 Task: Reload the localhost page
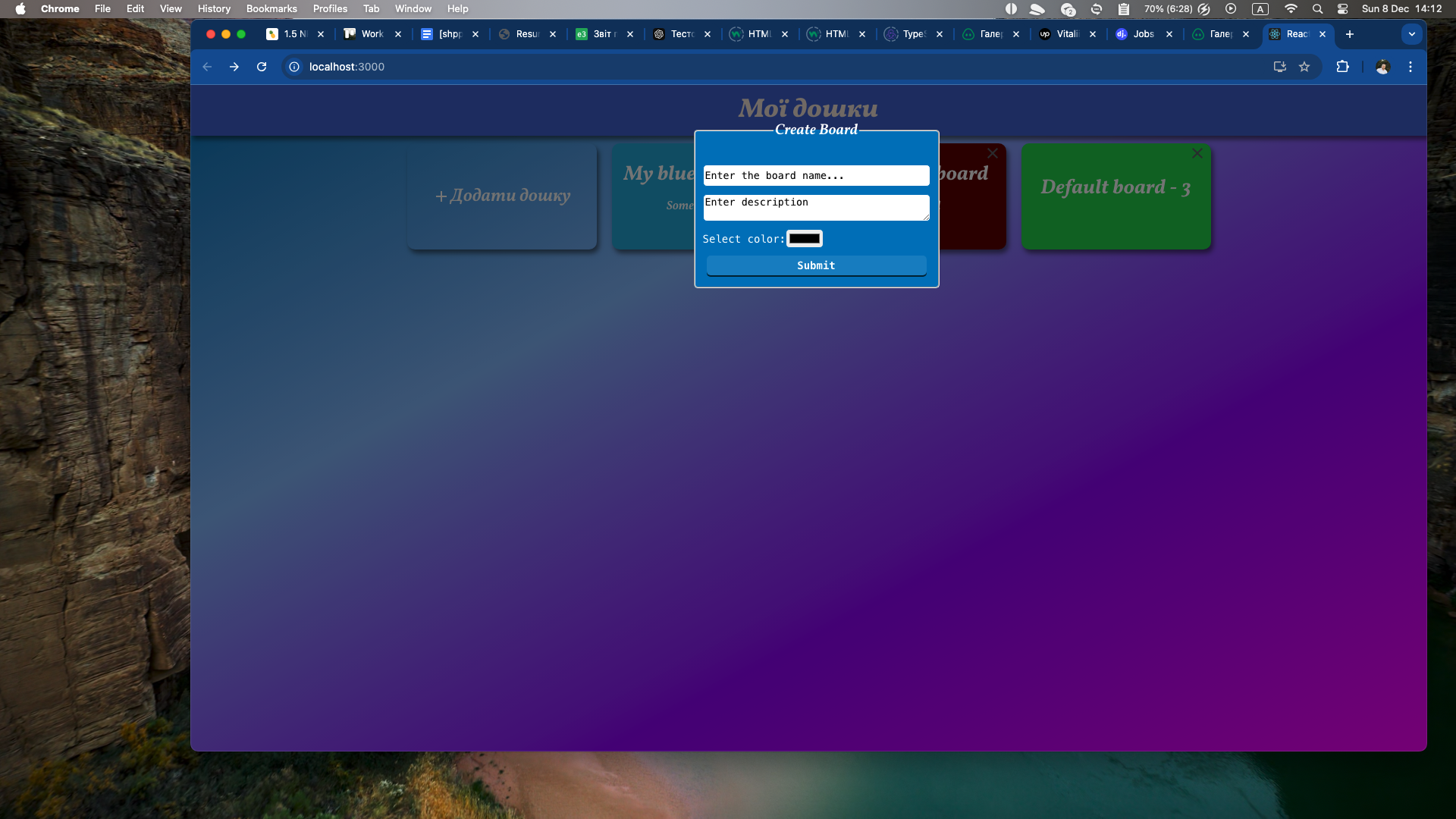(262, 67)
